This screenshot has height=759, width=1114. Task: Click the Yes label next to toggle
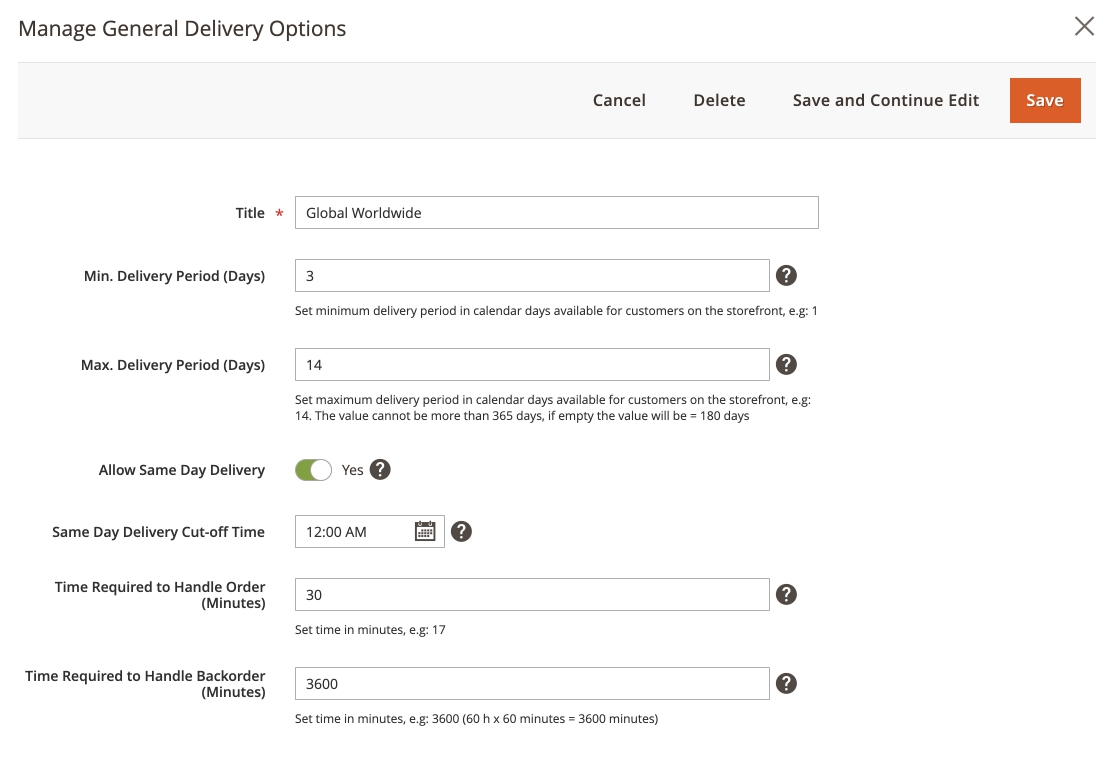point(353,470)
